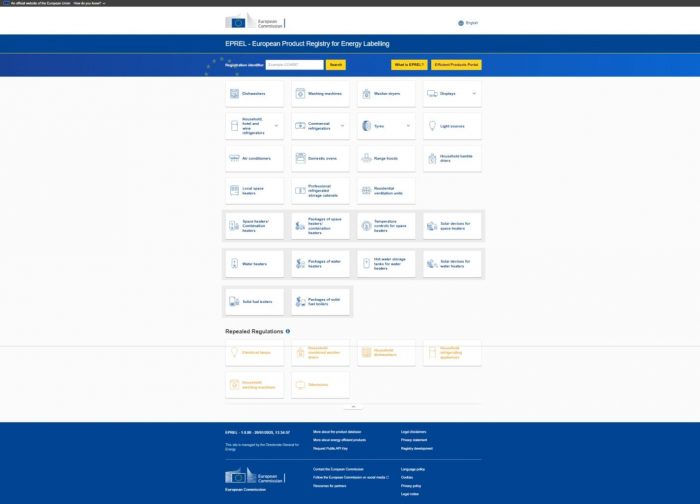Open the Domestic ovens icon
Screen dimensions: 700x504
pyautogui.click(x=300, y=158)
